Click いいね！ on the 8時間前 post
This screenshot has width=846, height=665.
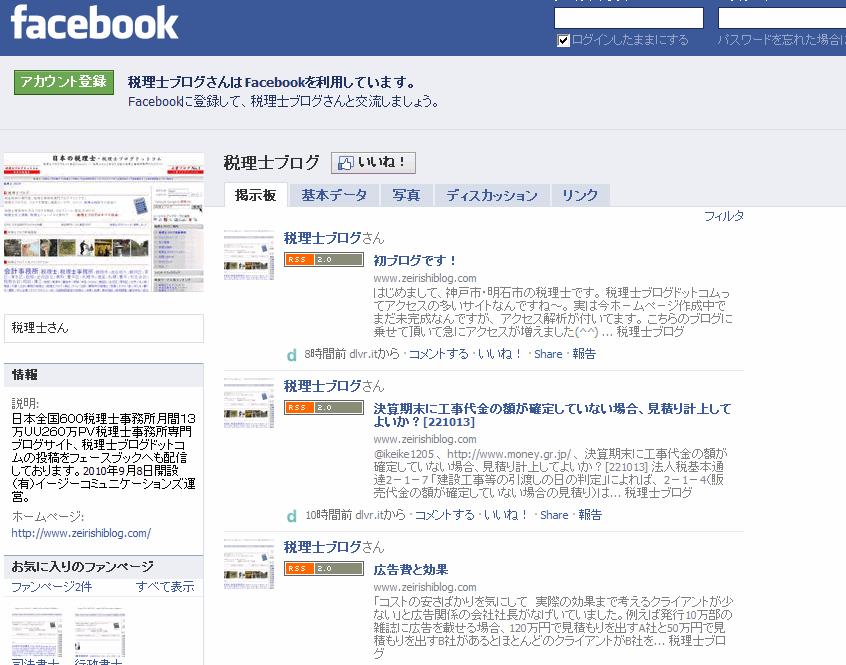pyautogui.click(x=500, y=354)
